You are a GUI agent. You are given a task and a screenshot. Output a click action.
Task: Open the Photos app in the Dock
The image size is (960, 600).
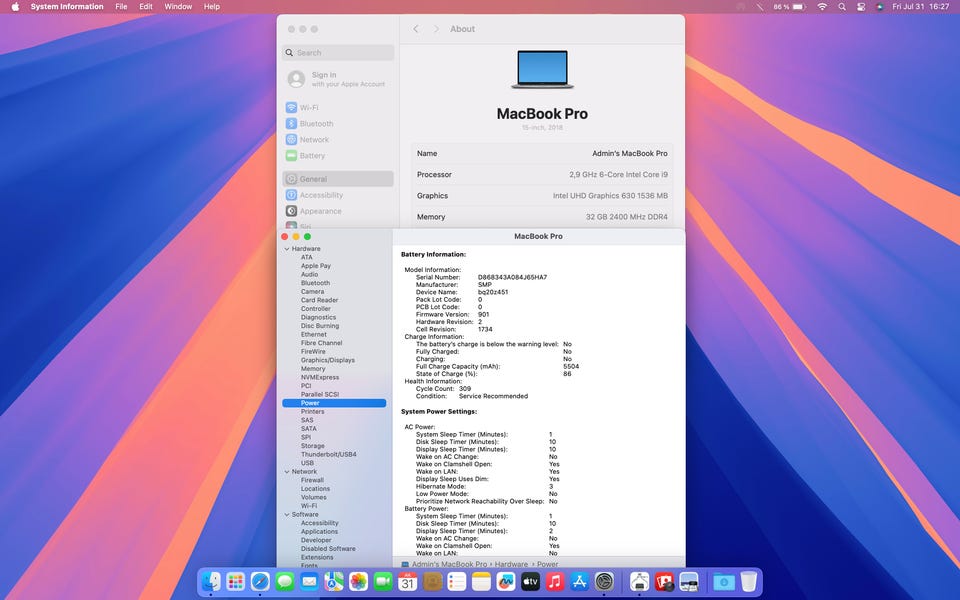[x=358, y=581]
